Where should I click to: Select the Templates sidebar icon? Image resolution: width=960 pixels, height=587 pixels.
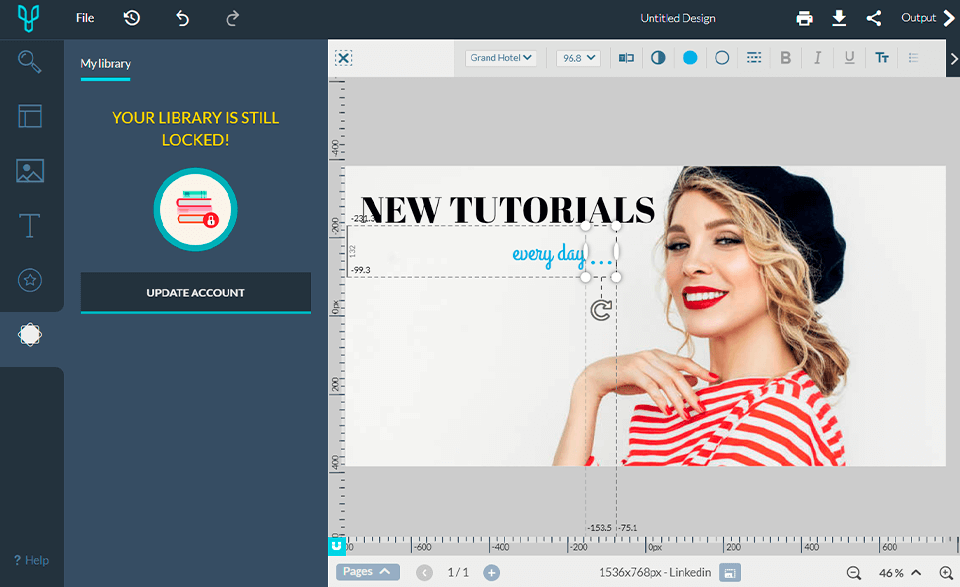(30, 116)
